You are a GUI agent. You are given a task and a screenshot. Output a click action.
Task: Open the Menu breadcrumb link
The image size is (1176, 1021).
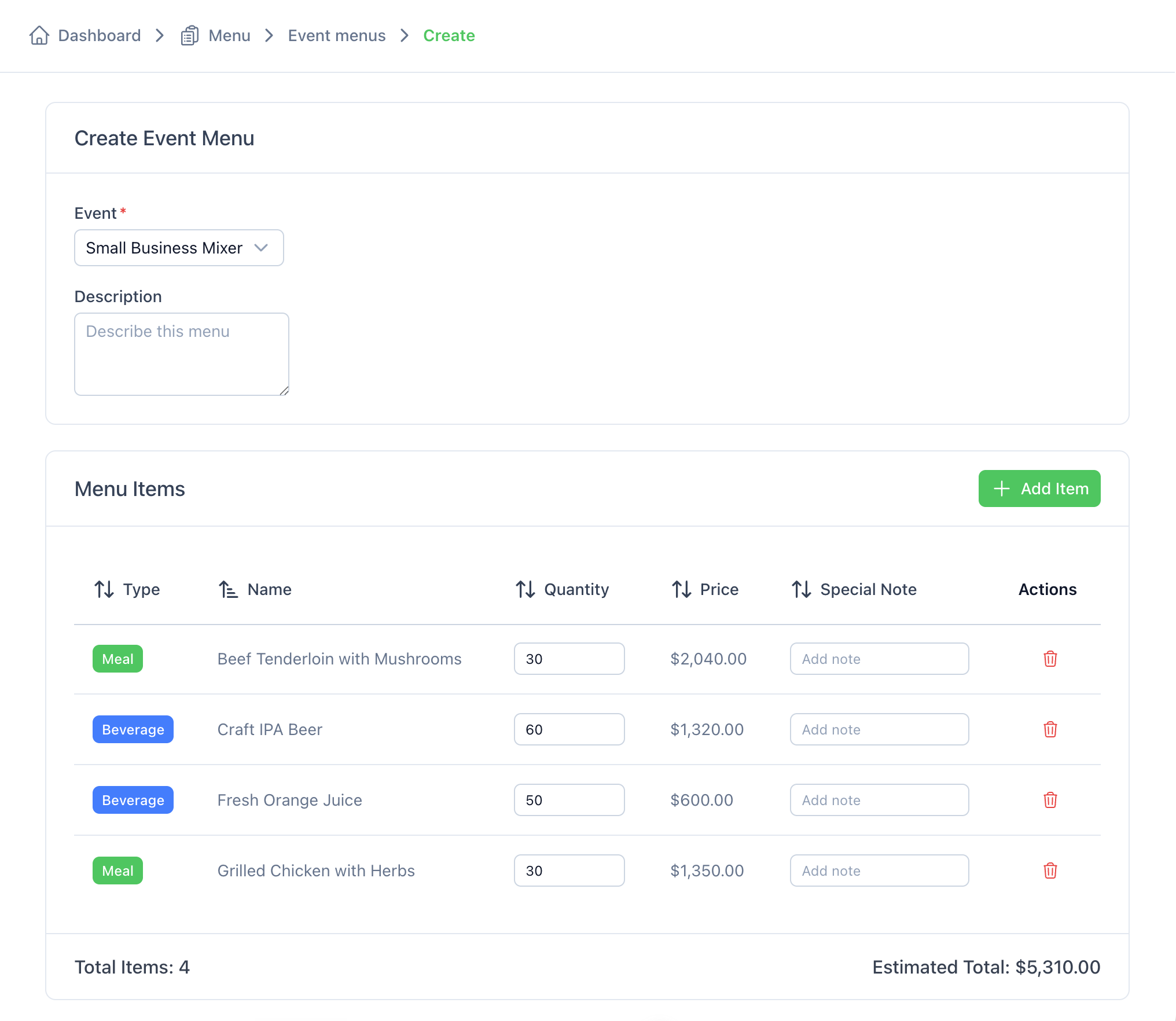click(x=230, y=35)
